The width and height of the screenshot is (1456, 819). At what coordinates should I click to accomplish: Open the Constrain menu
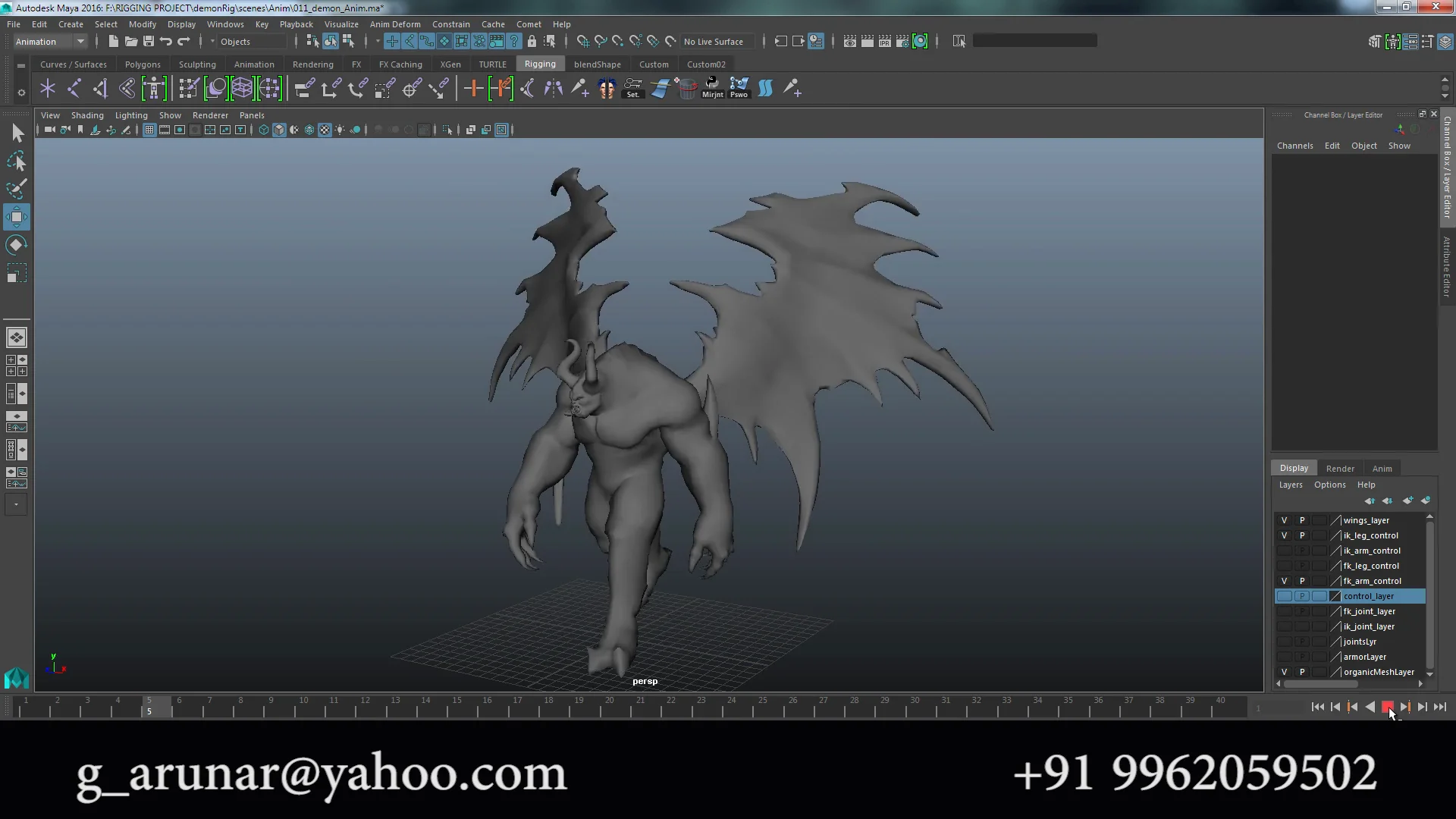pyautogui.click(x=451, y=24)
